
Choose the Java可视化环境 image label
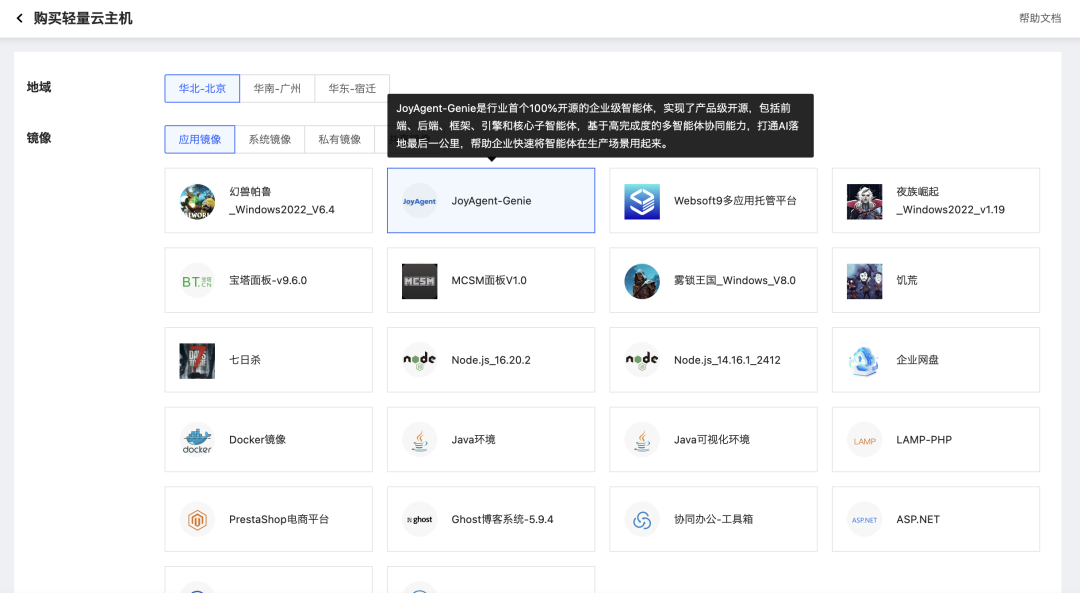click(x=712, y=439)
